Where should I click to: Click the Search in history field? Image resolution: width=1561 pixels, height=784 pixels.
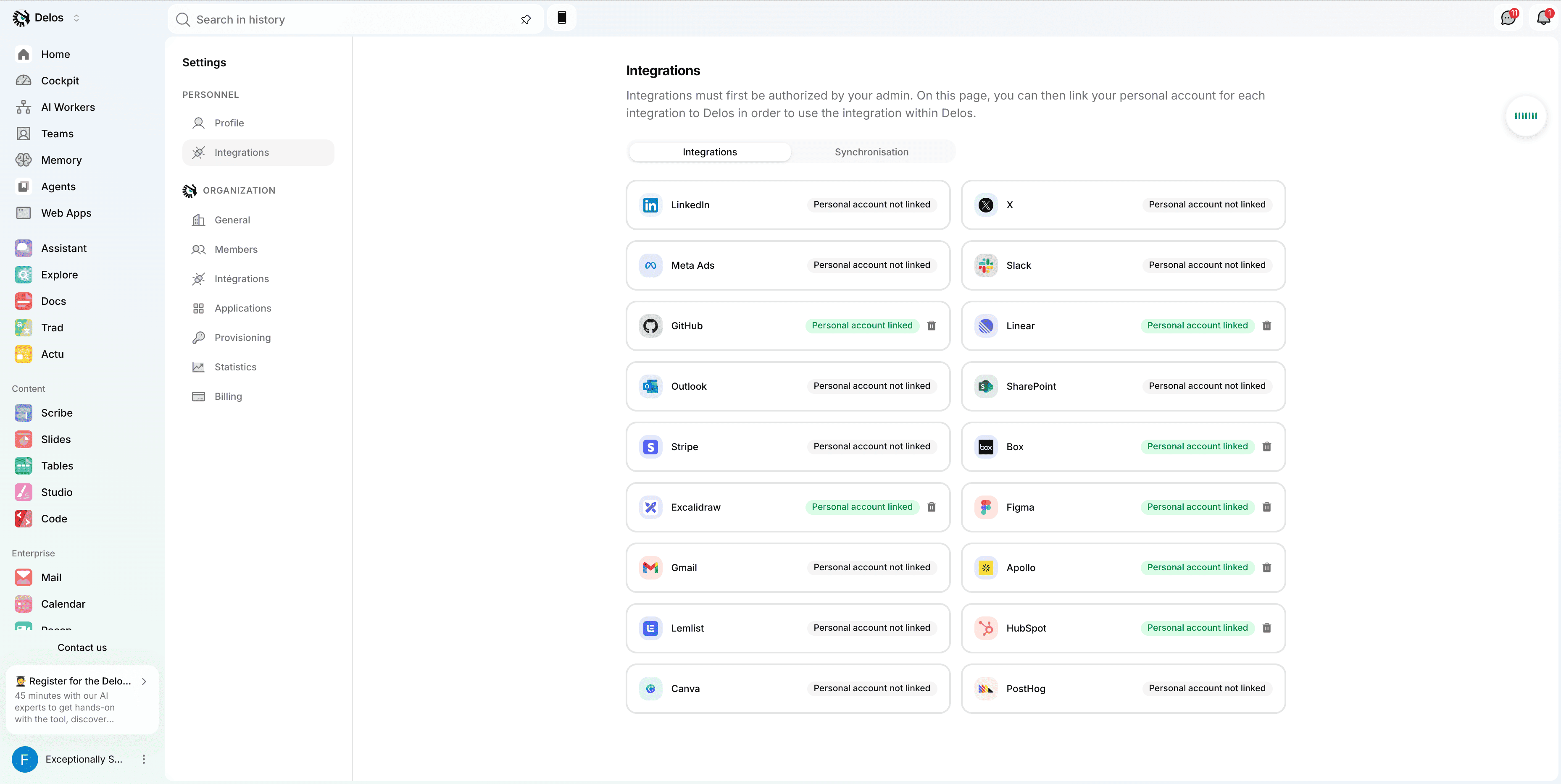[355, 19]
